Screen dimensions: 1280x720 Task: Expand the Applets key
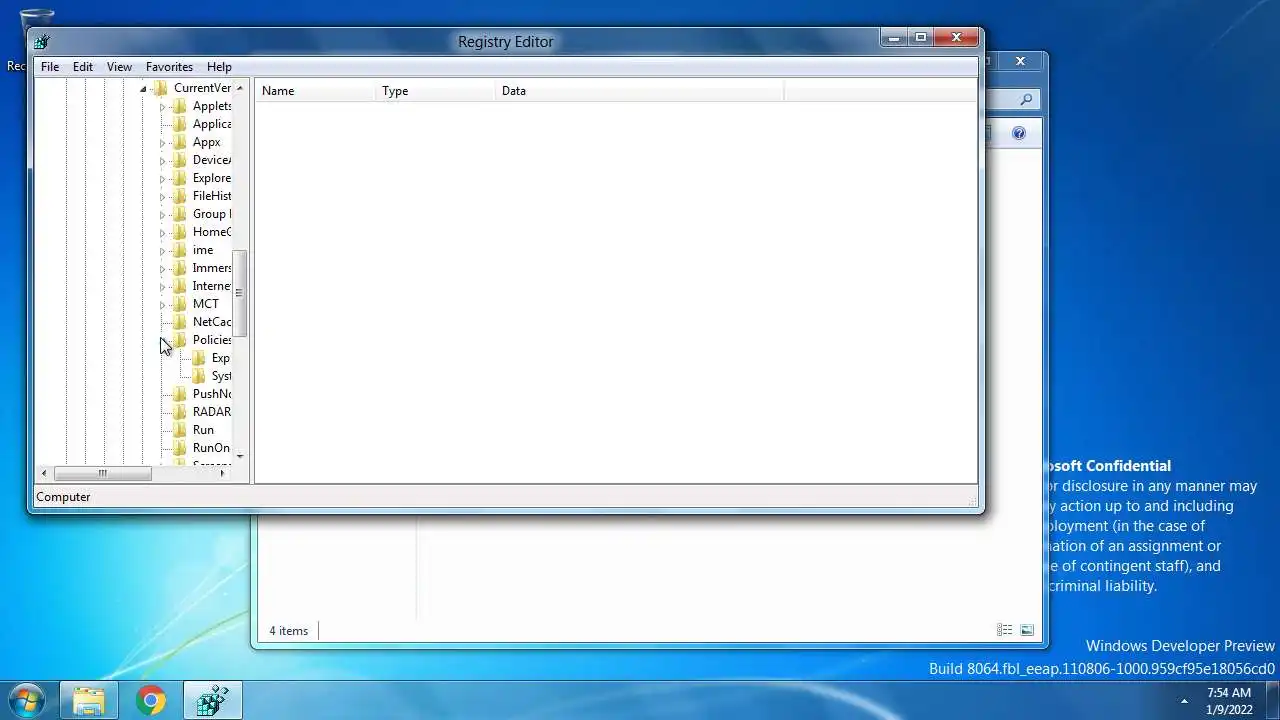(x=162, y=106)
